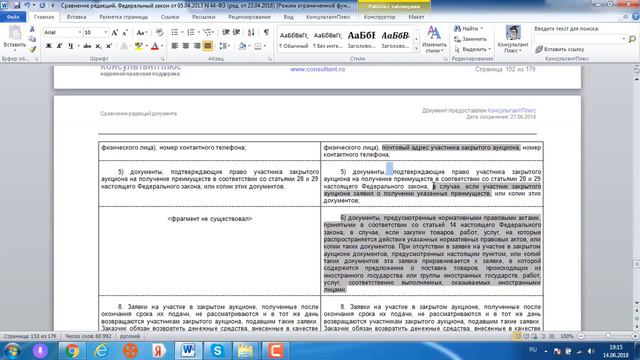Switch to the Ссылки tab
The image size is (640, 360).
[x=170, y=17]
